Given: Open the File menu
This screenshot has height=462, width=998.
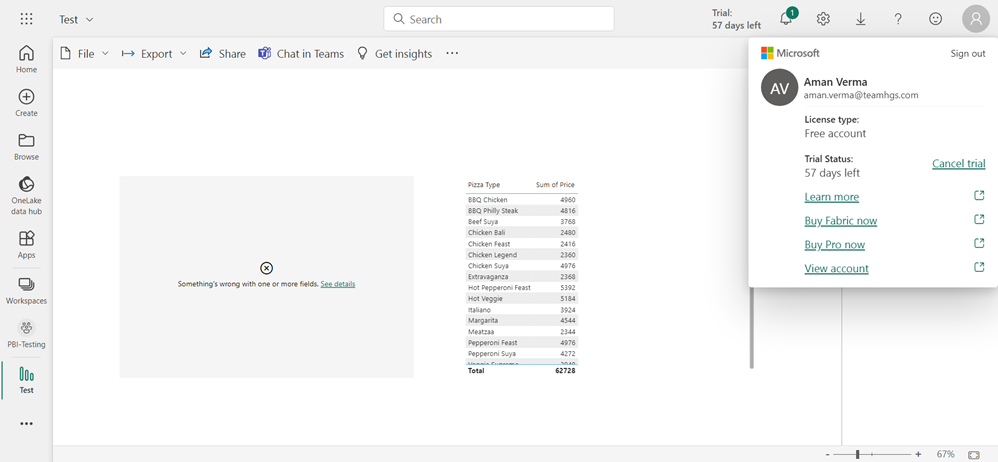Looking at the screenshot, I should pyautogui.click(x=84, y=53).
